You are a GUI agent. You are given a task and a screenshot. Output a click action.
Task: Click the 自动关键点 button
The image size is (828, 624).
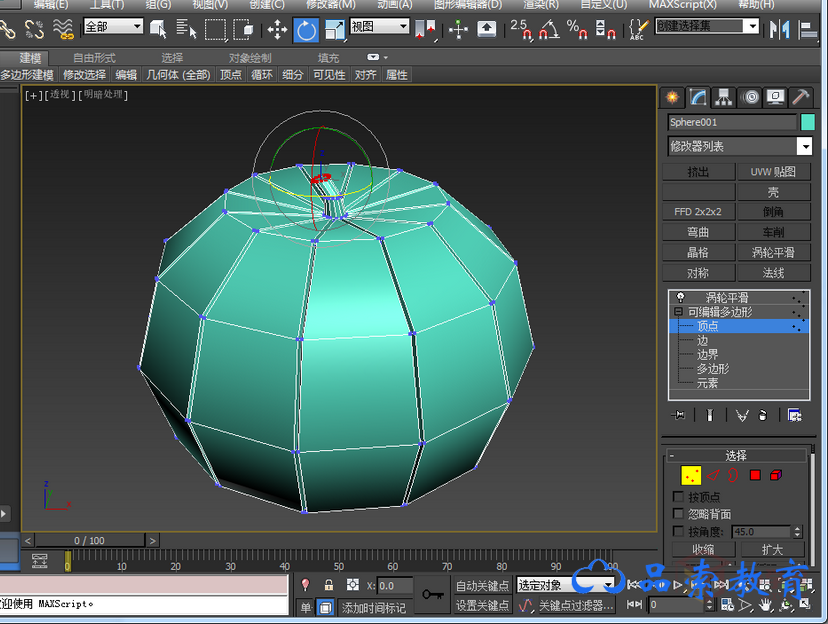click(482, 586)
